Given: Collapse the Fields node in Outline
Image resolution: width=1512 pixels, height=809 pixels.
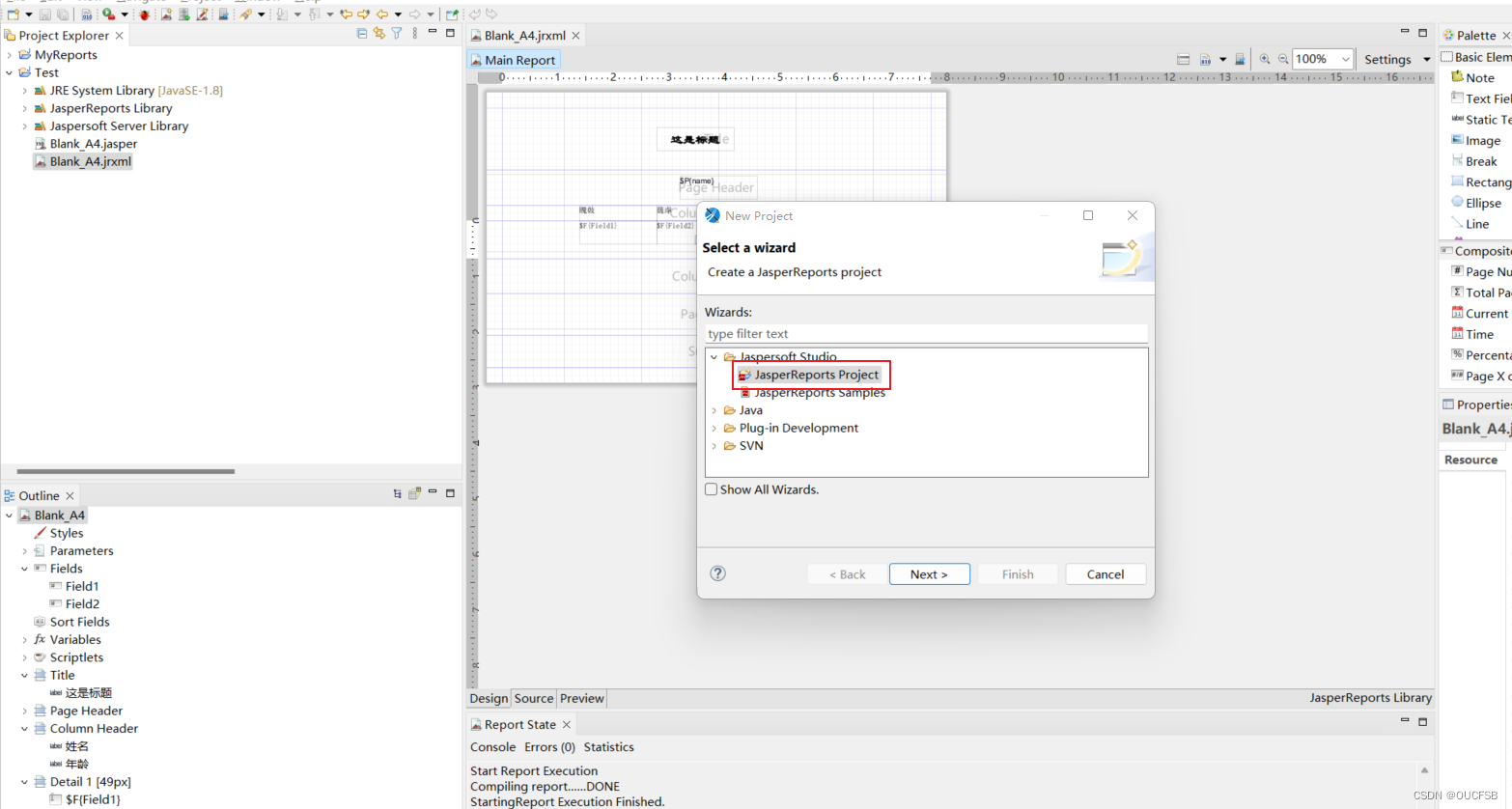Looking at the screenshot, I should point(25,569).
